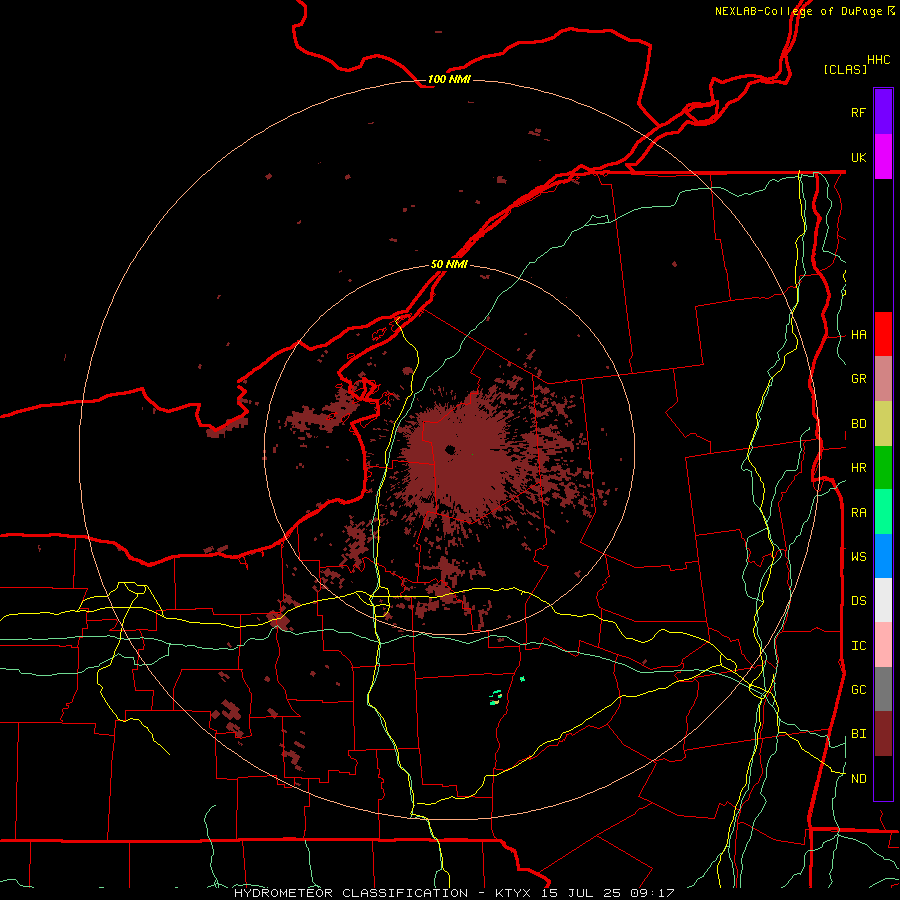This screenshot has height=900, width=900.
Task: Select the BD olive-yellow legend swatch
Action: coord(883,424)
